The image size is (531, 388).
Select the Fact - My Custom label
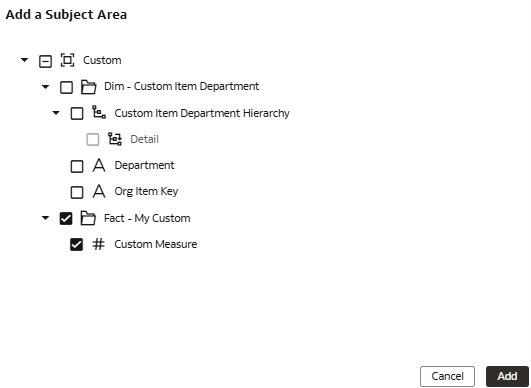(x=147, y=218)
